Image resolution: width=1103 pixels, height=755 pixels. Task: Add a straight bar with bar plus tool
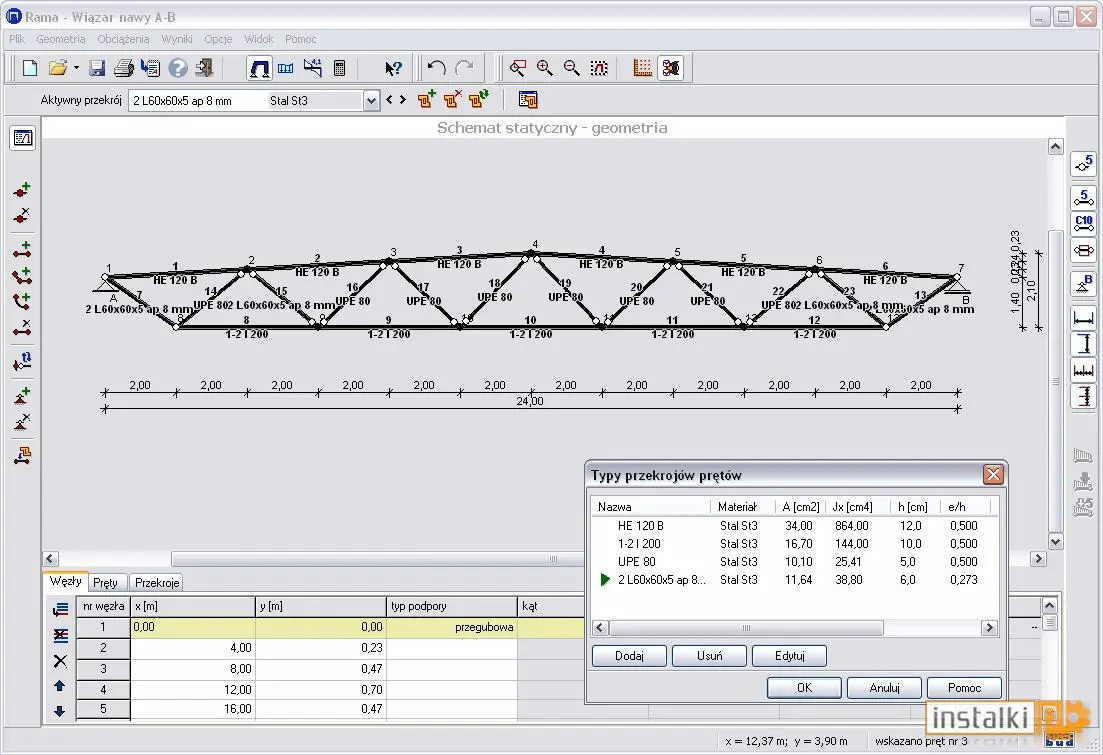(23, 250)
